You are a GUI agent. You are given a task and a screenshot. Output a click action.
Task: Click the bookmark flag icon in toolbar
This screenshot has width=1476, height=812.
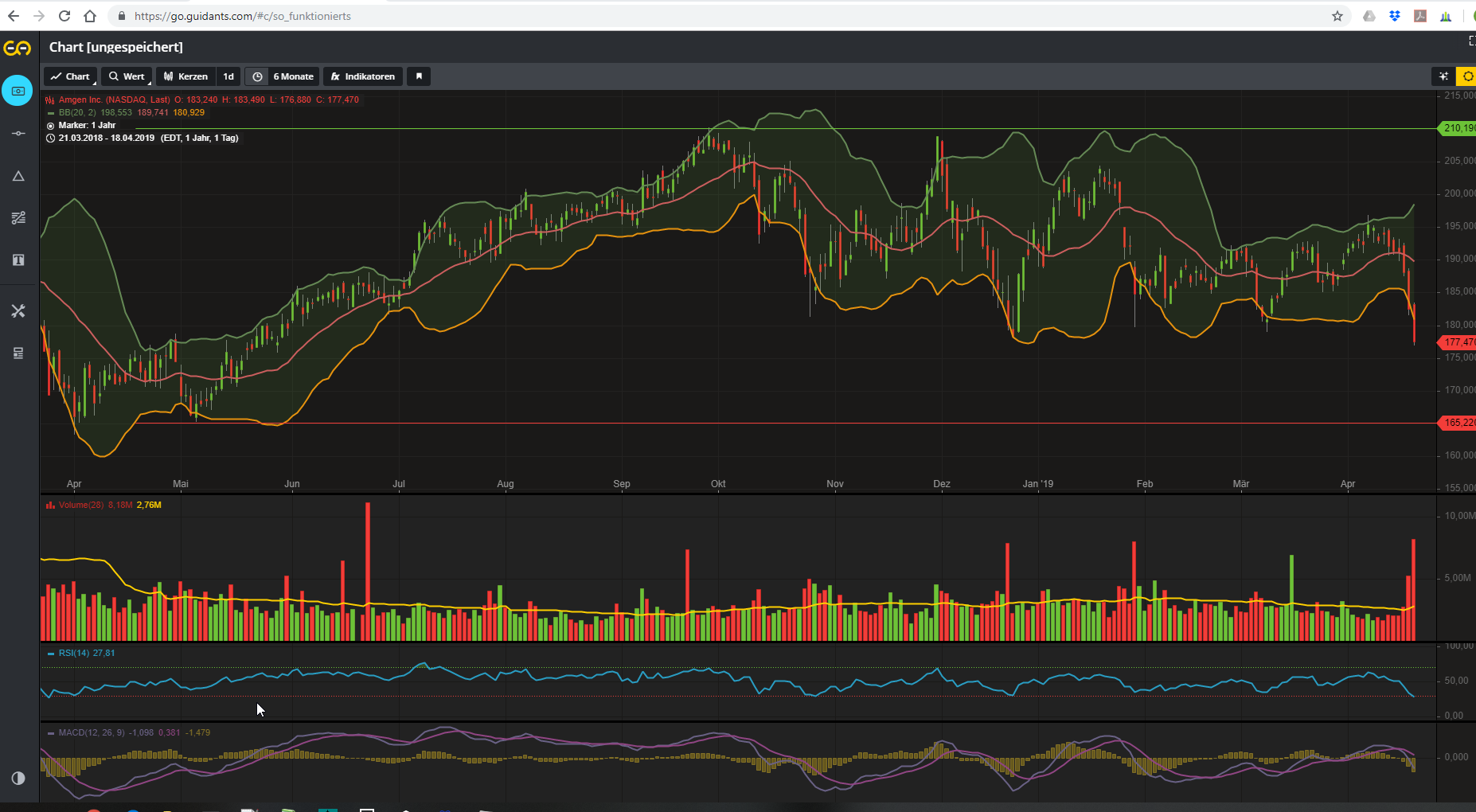419,76
